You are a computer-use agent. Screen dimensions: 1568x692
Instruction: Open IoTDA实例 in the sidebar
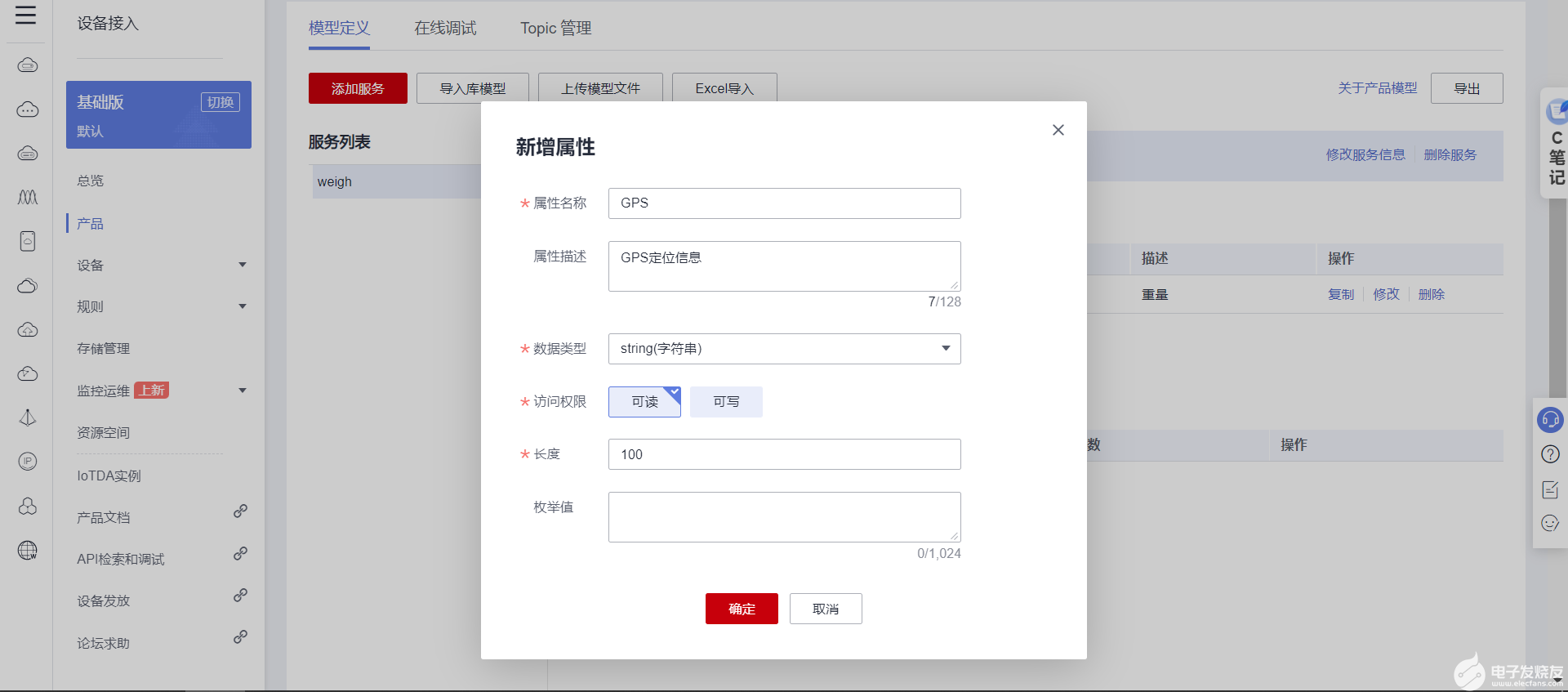pyautogui.click(x=109, y=476)
